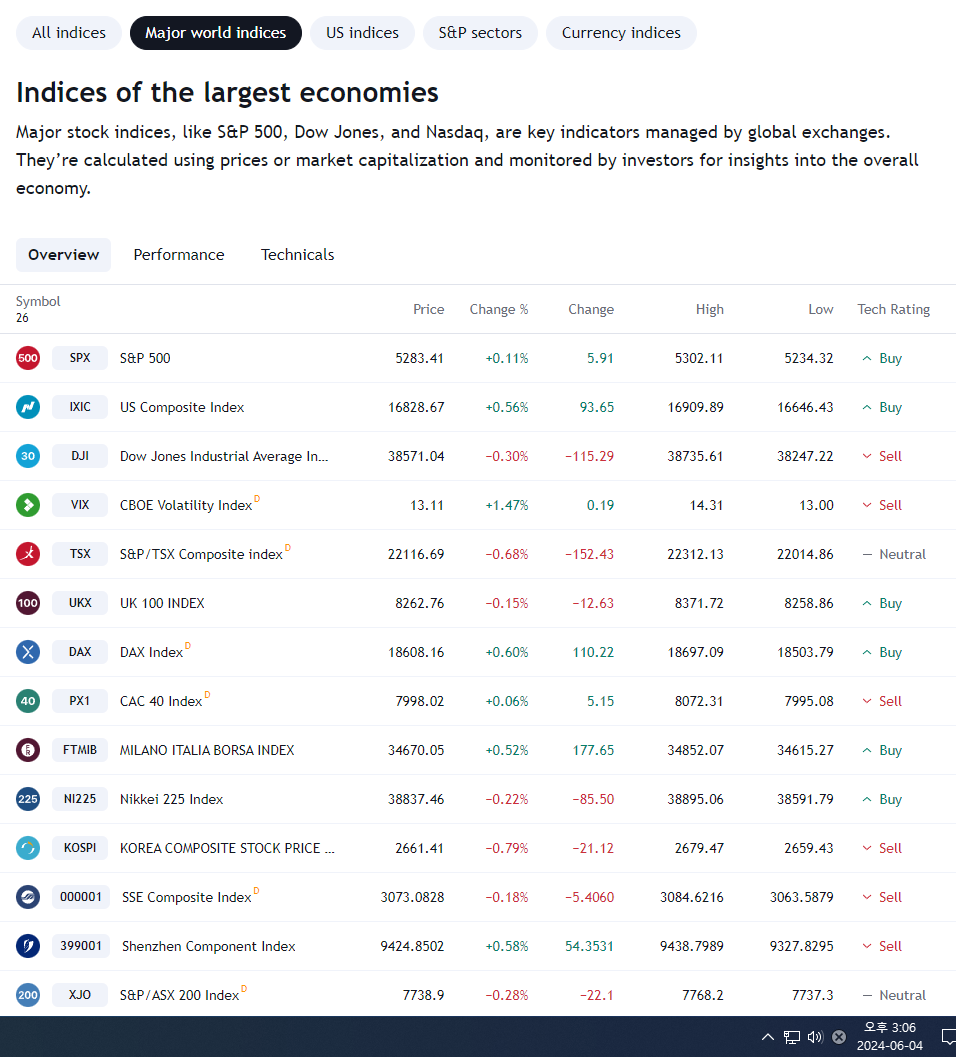Viewport: 956px width, 1057px height.
Task: Open the 000001 ticker symbol link
Action: (81, 897)
